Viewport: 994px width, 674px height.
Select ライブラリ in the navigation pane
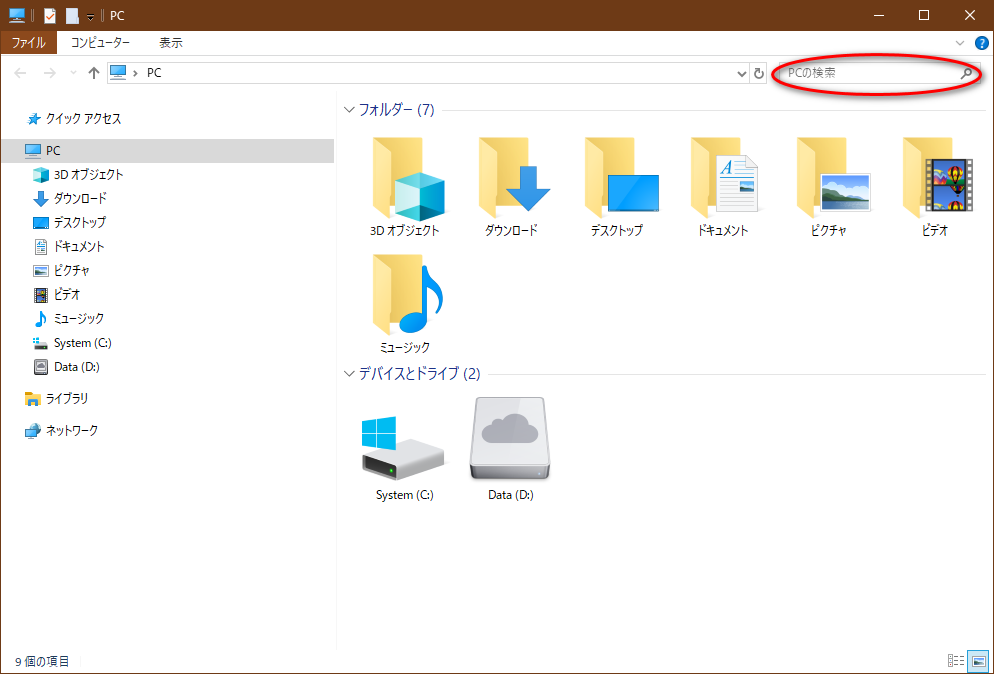pyautogui.click(x=67, y=398)
